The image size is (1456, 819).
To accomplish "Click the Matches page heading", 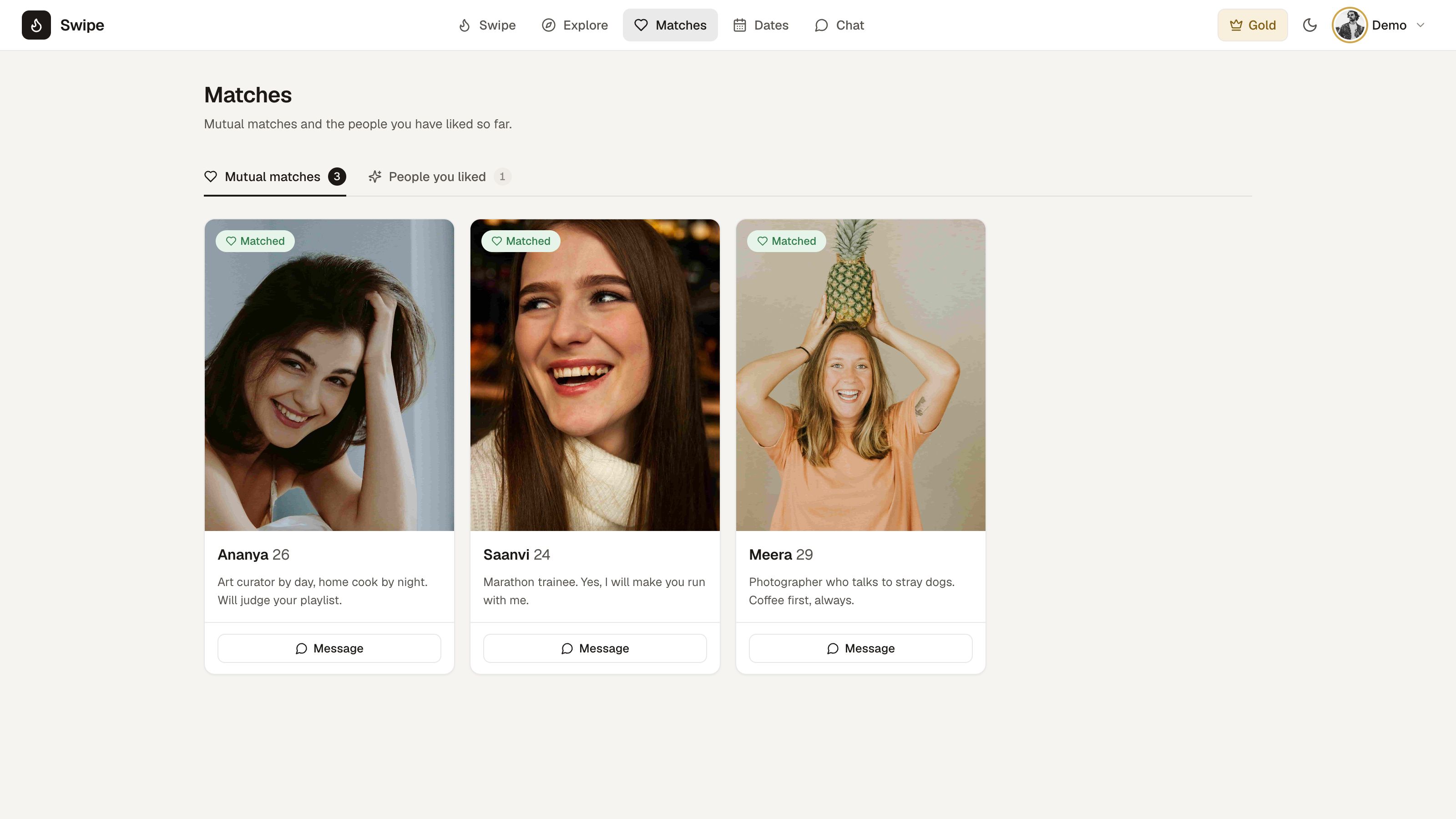I will 248,95.
